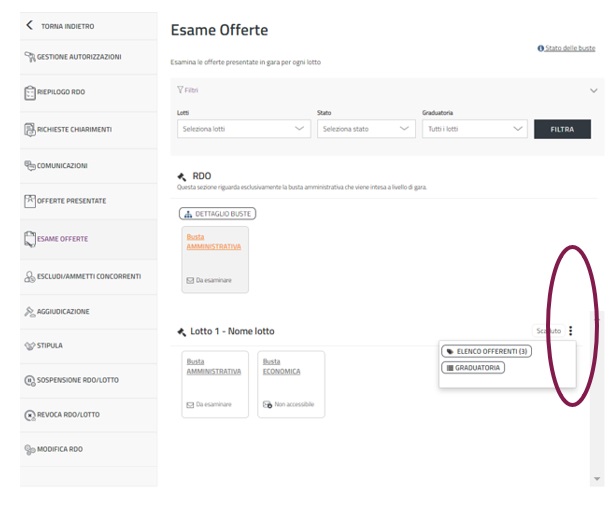Open the Stato delle buste link
This screenshot has height=520, width=616.
tap(566, 48)
